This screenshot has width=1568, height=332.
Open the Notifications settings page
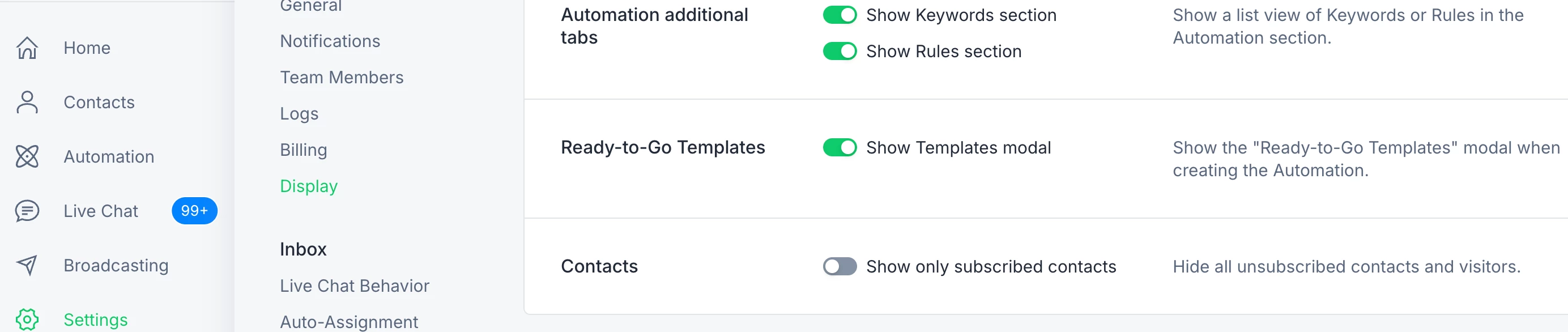[x=330, y=41]
